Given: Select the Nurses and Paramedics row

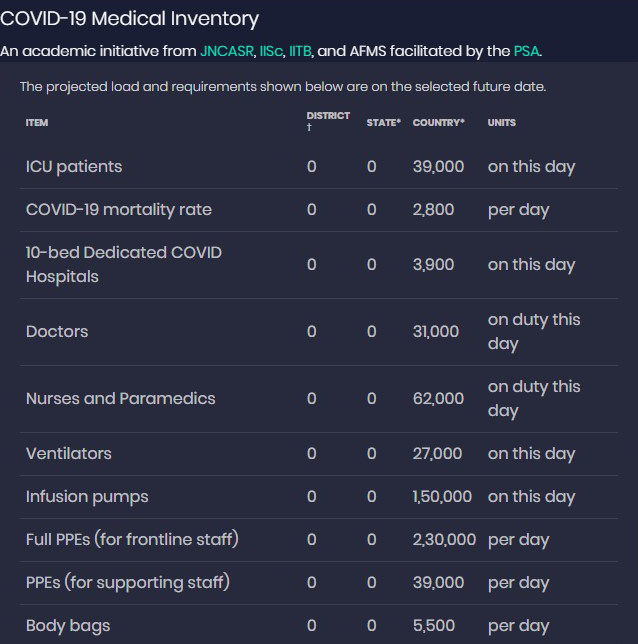Looking at the screenshot, I should pos(121,398).
